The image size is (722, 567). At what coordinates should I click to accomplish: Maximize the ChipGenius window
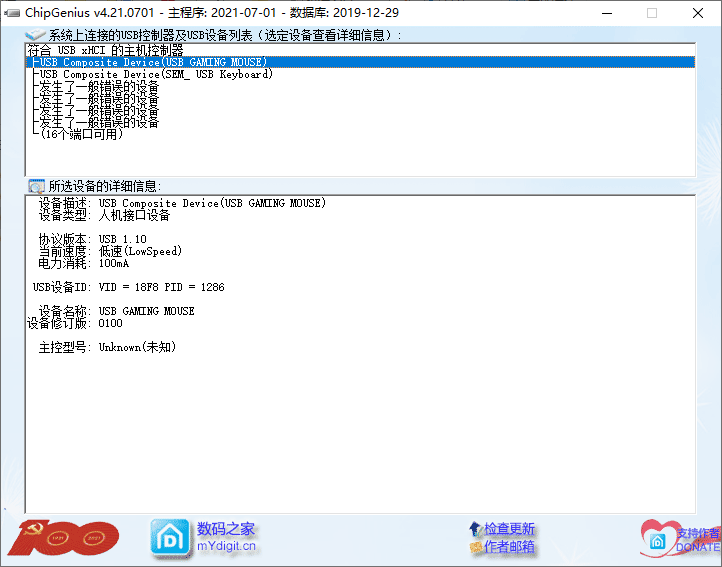(x=652, y=13)
